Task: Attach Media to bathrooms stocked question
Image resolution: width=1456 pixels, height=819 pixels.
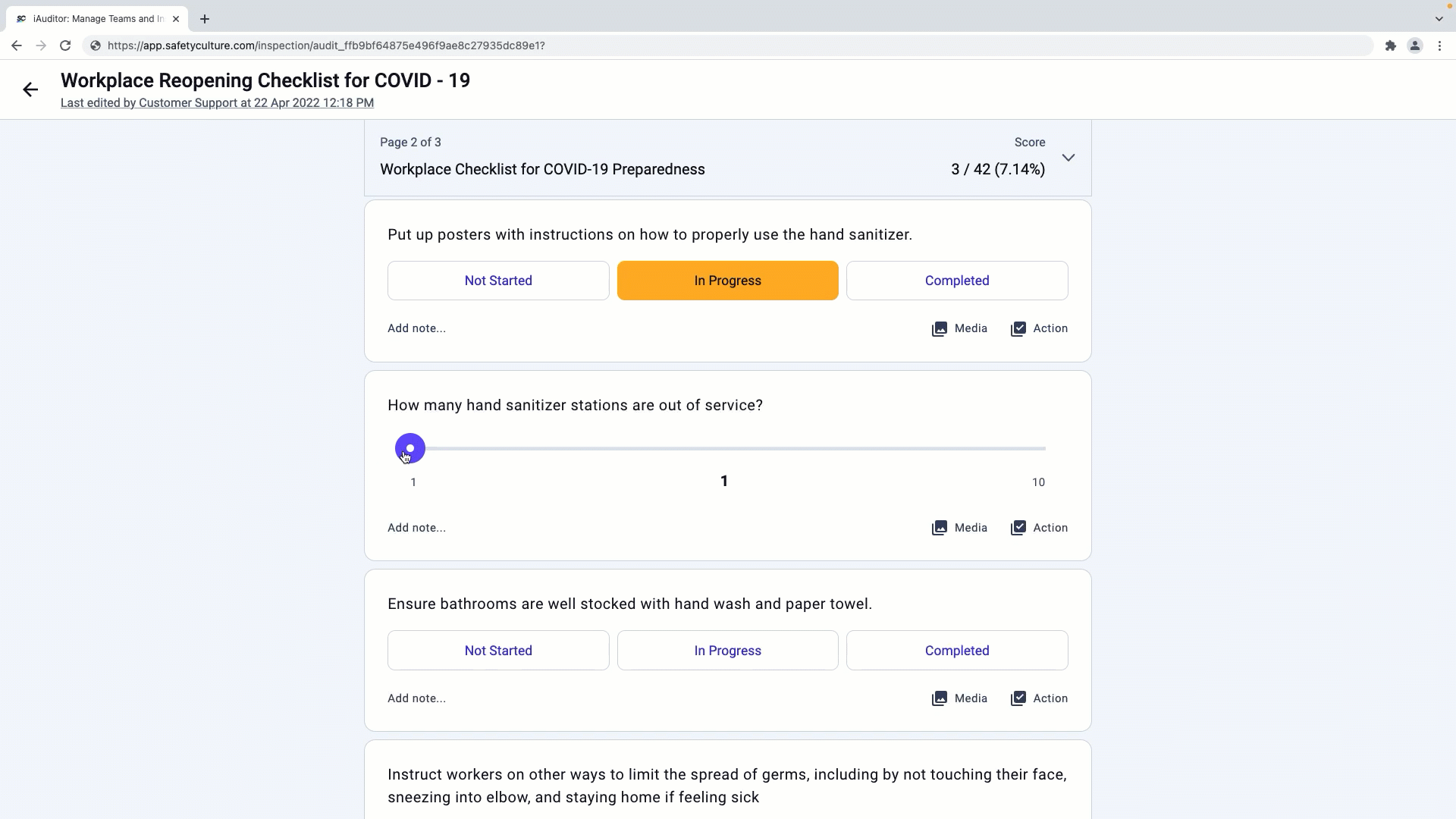Action: click(959, 698)
